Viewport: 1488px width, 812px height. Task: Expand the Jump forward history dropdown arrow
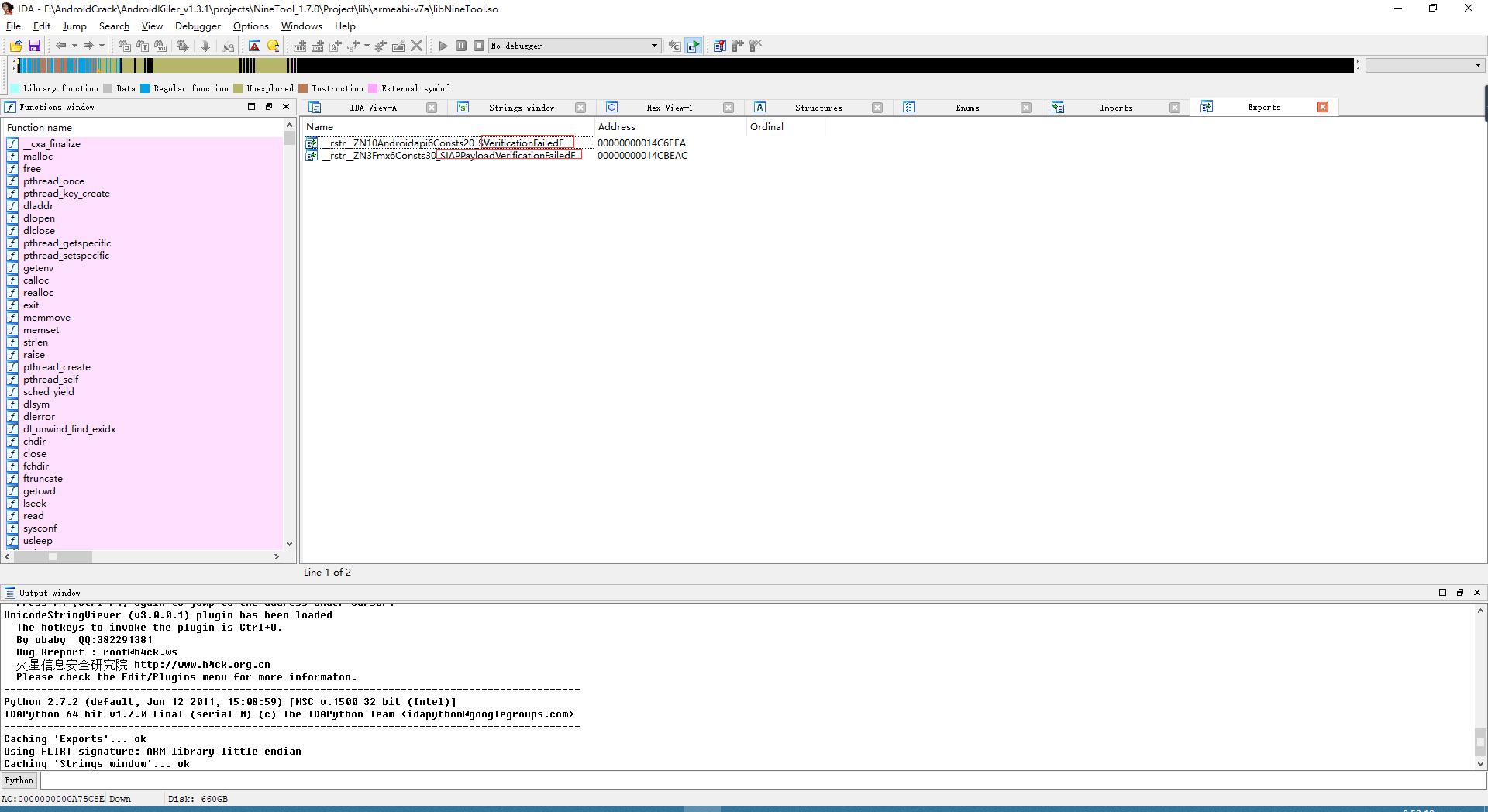point(102,46)
